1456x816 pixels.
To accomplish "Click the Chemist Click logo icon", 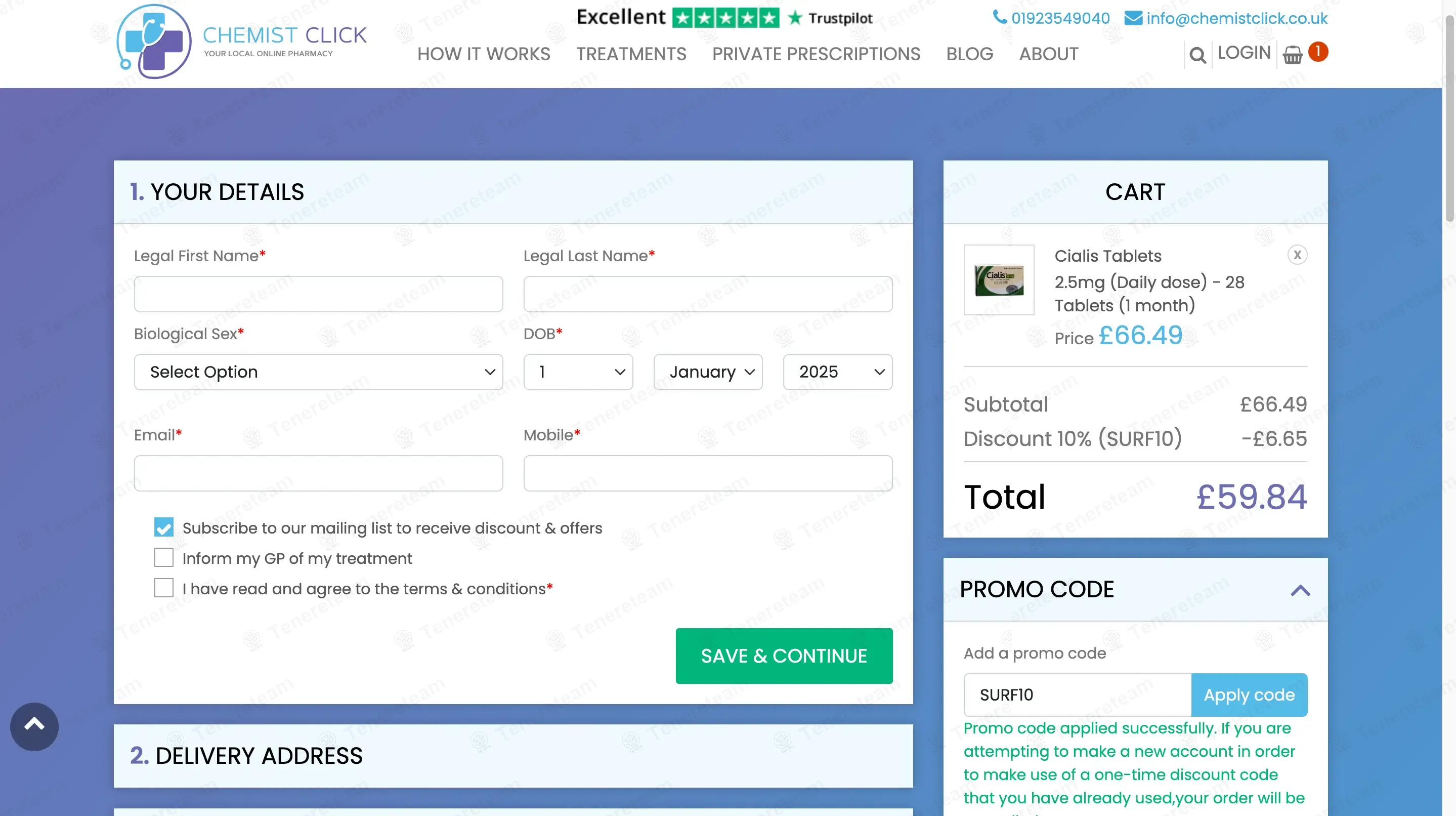I will click(154, 42).
